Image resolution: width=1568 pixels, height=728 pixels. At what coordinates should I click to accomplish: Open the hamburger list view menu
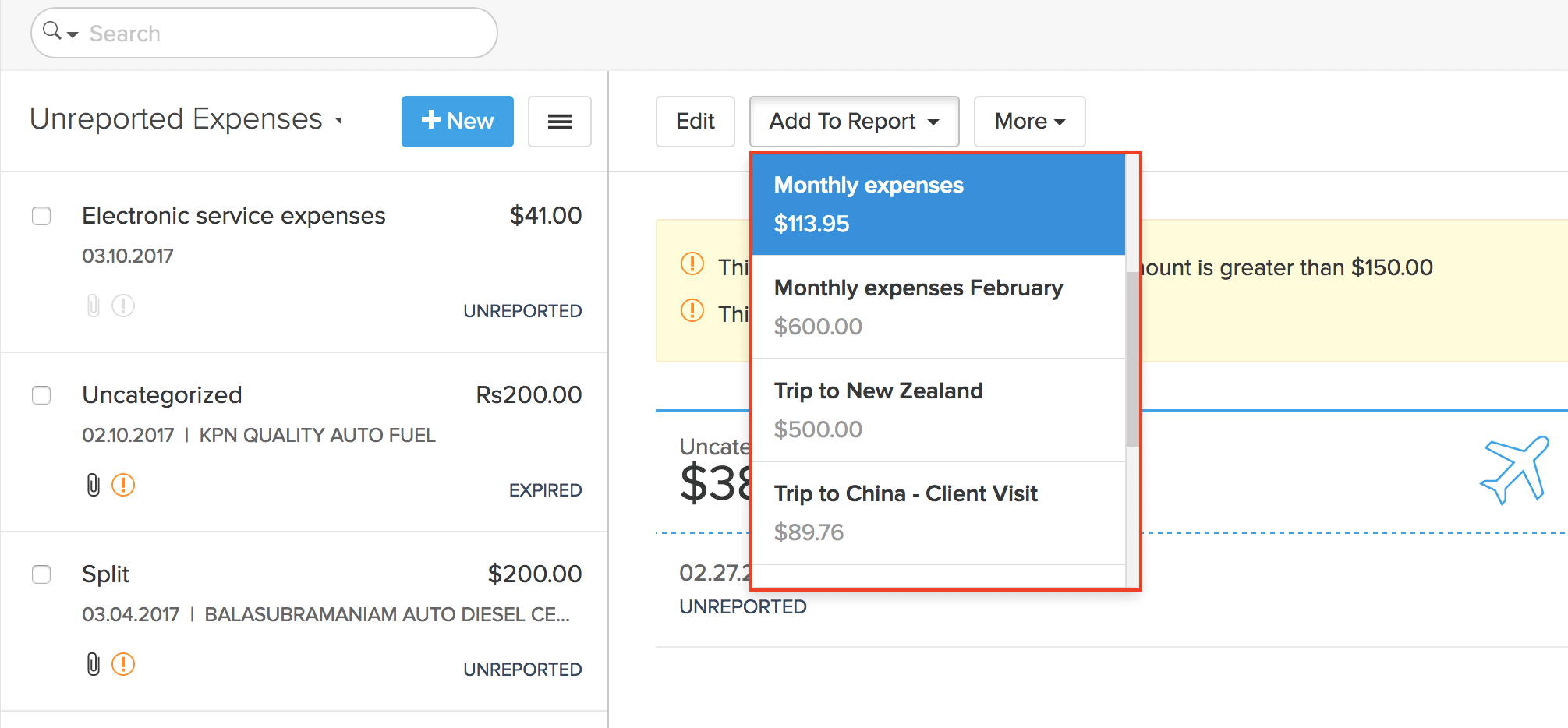pyautogui.click(x=559, y=122)
